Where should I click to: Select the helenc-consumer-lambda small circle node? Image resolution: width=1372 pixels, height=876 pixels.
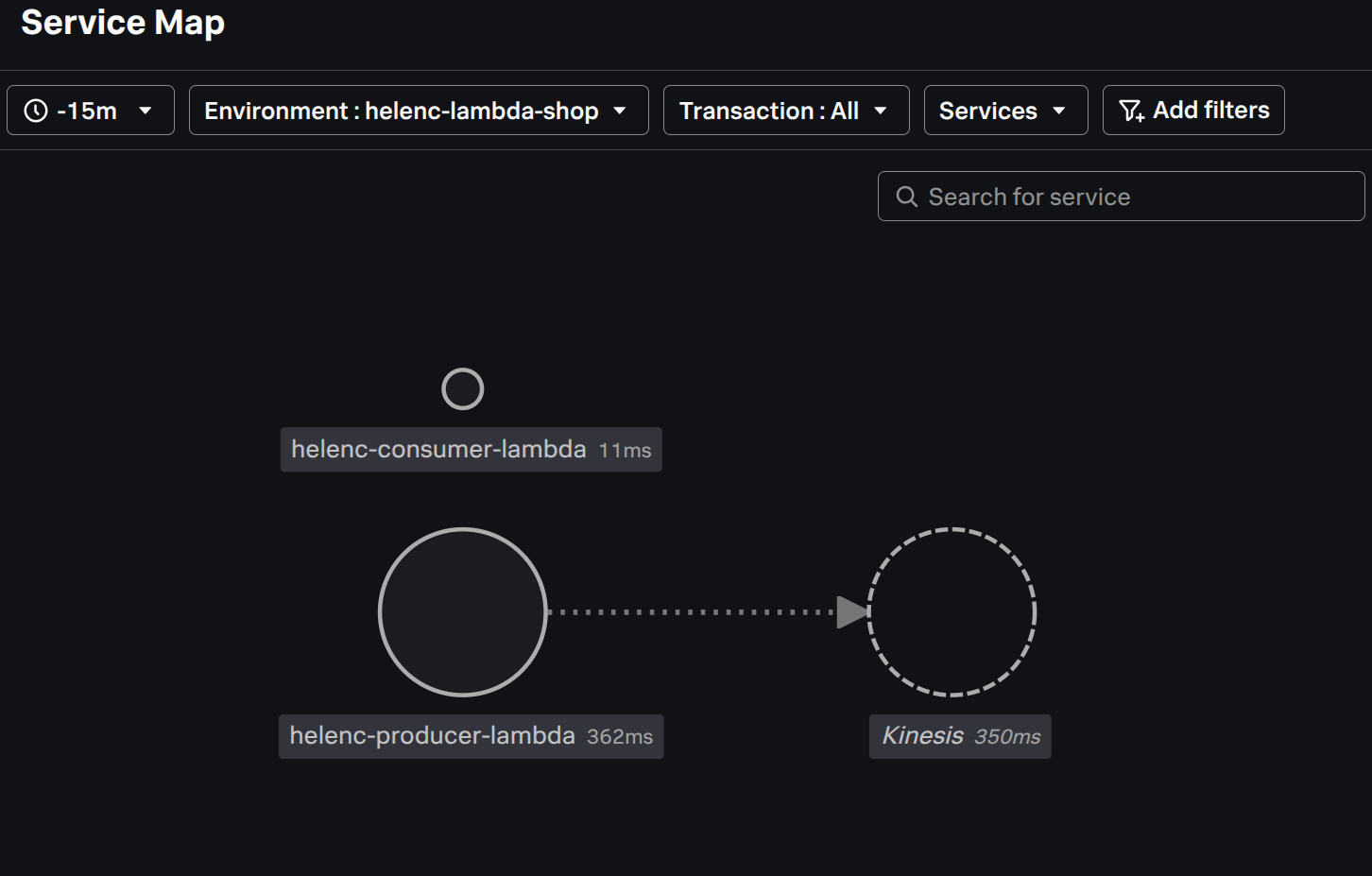point(463,389)
